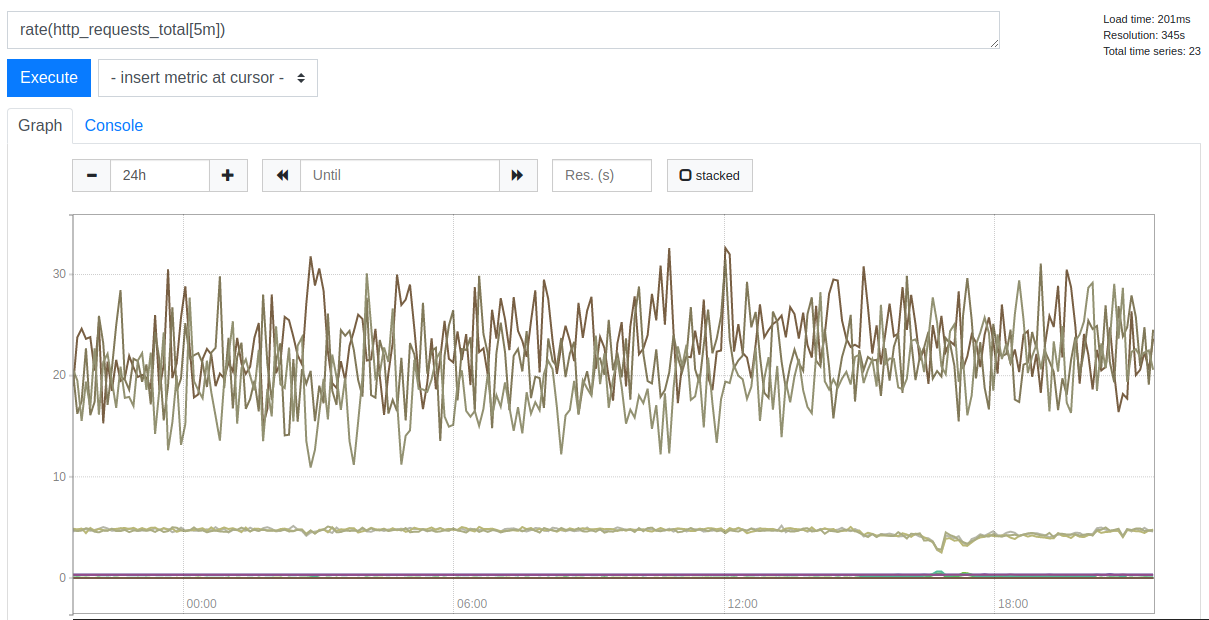Shrink the time range with the minus button
Viewport: 1209px width, 620px height.
tap(92, 175)
